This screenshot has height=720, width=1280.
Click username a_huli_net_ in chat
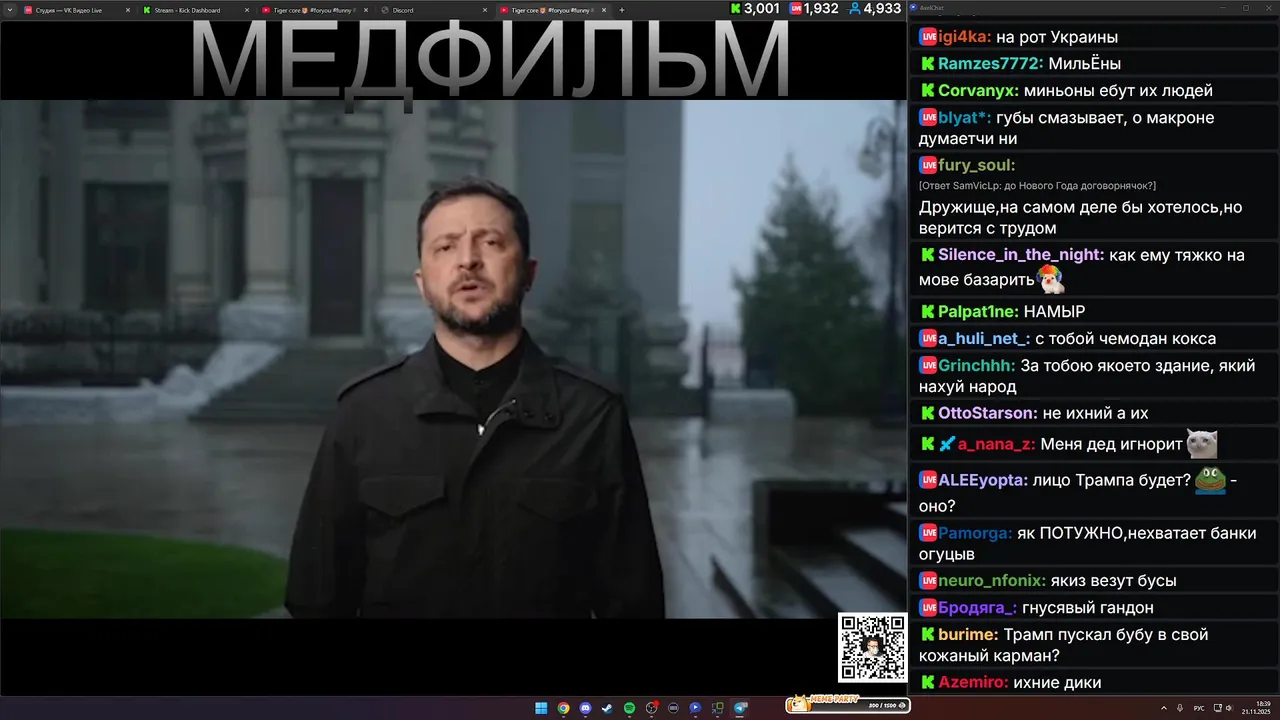click(x=984, y=339)
